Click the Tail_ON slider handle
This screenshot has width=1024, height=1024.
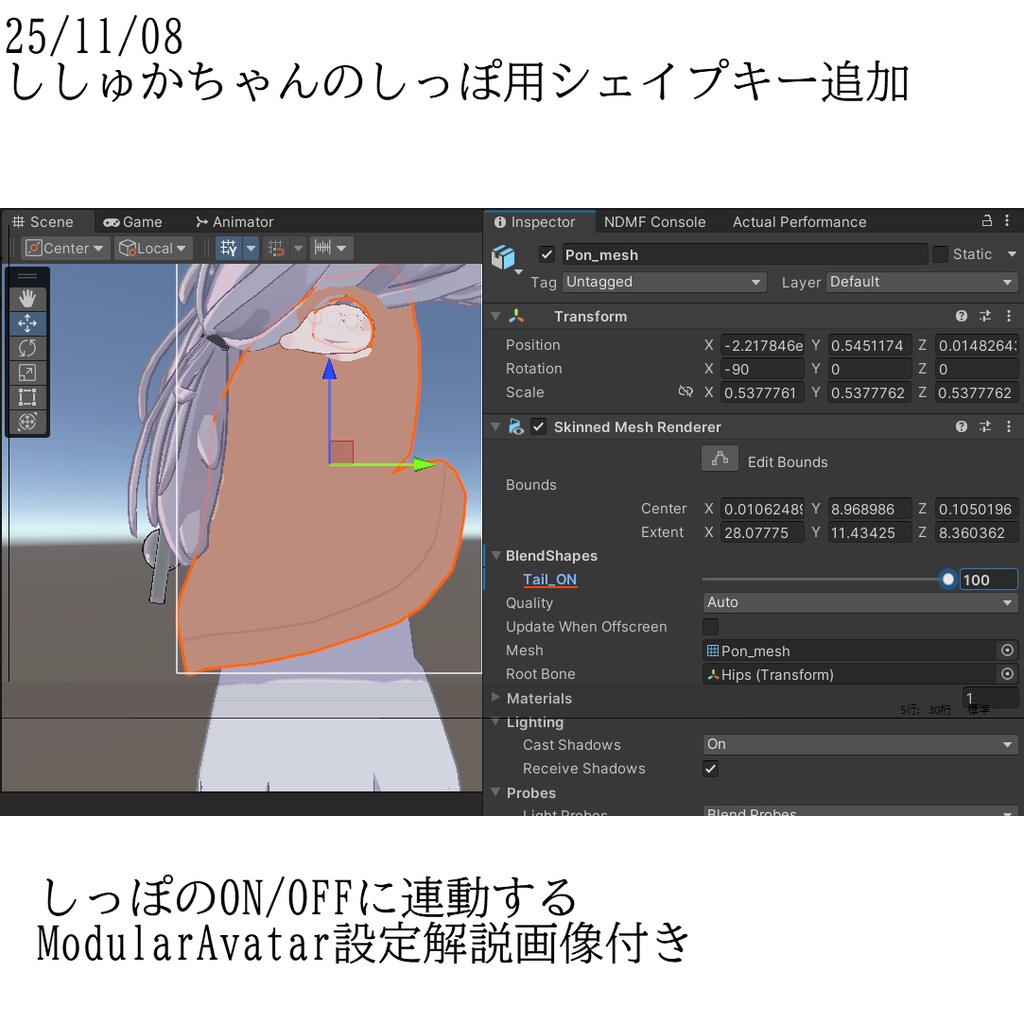947,579
